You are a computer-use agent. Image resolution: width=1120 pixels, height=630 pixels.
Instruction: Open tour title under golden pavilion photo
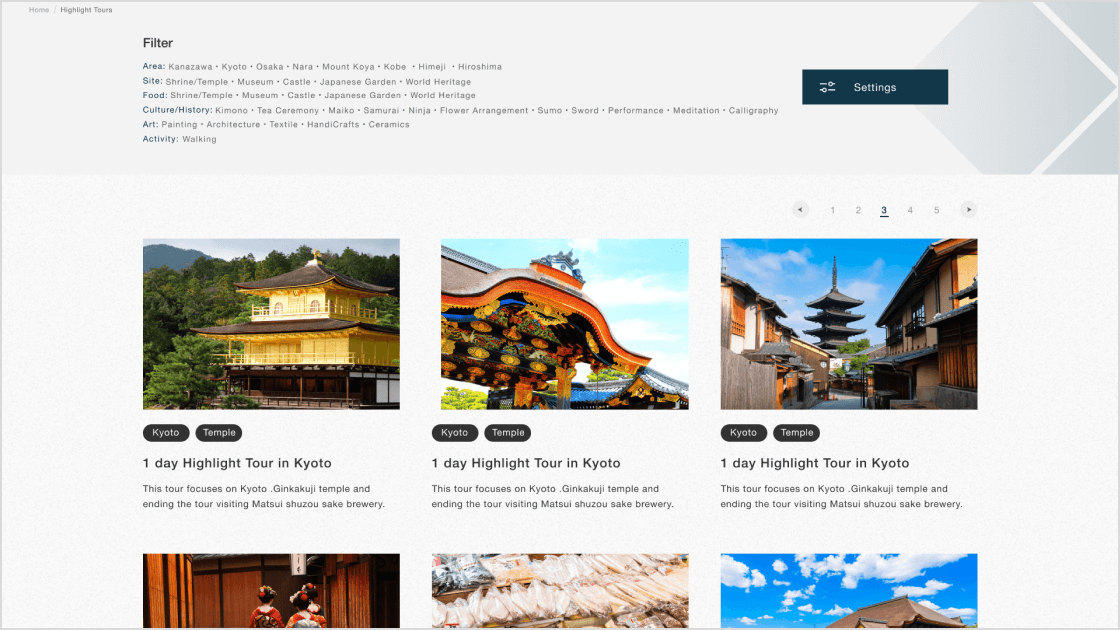[x=237, y=463]
